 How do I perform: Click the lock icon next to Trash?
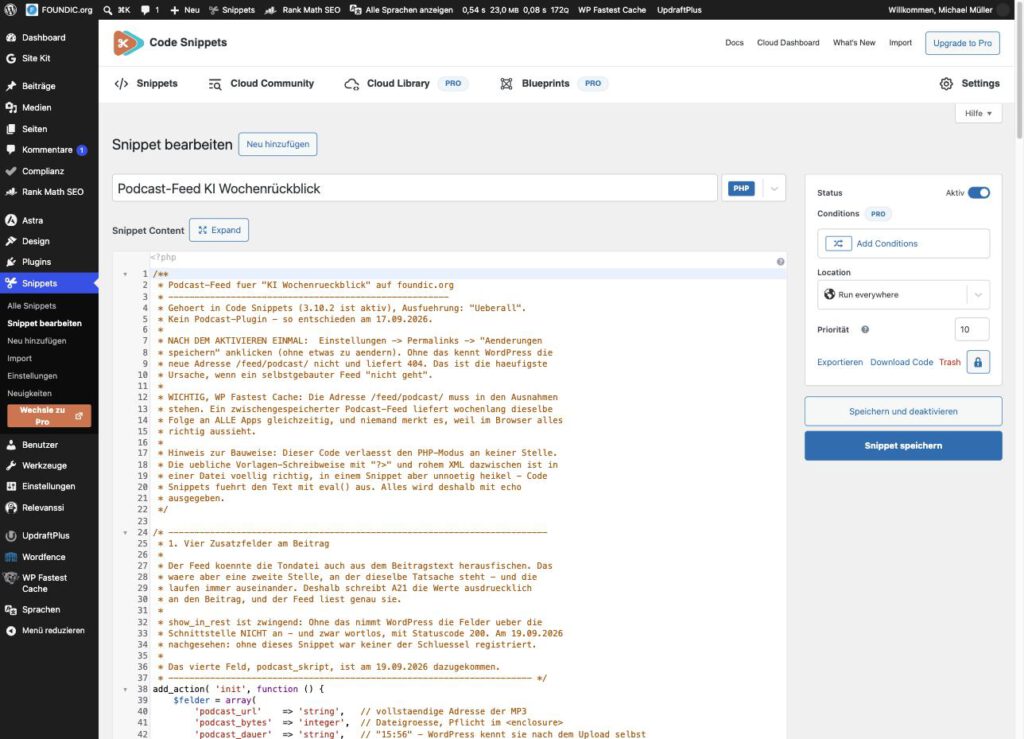[x=978, y=362]
